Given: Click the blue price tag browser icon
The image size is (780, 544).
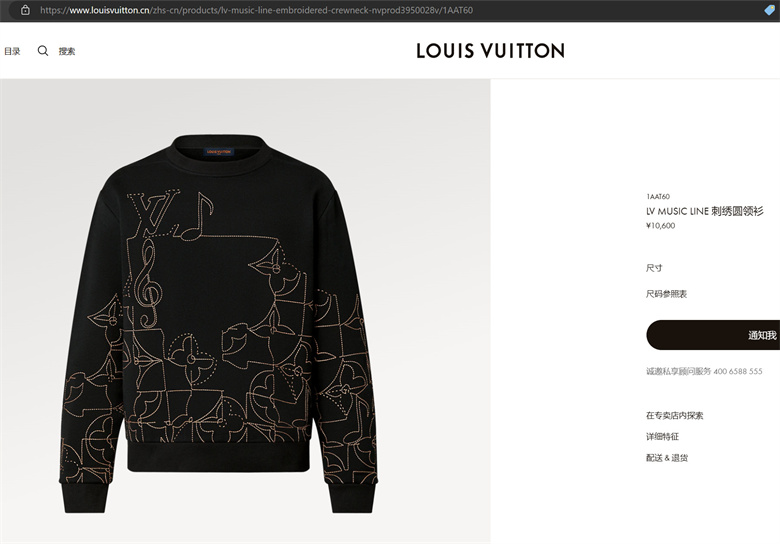Looking at the screenshot, I should pyautogui.click(x=770, y=10).
